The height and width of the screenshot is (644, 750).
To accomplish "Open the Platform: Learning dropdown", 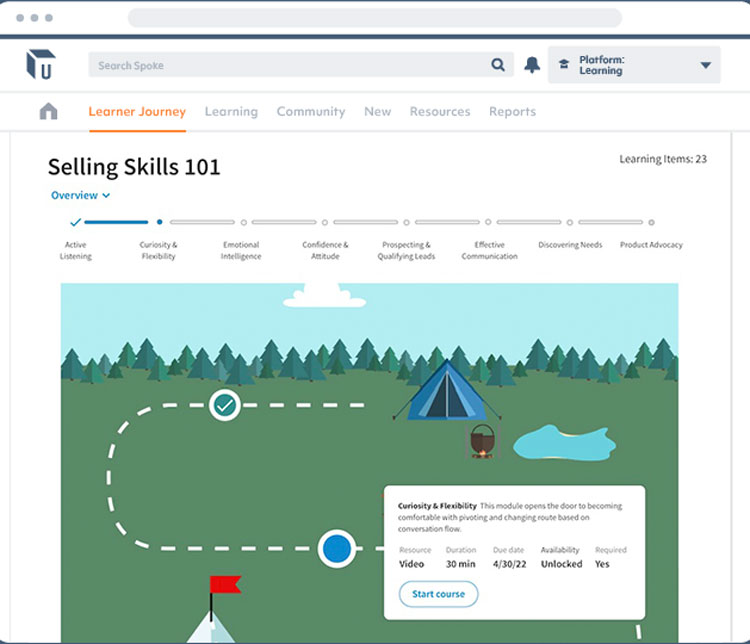I will coord(706,65).
